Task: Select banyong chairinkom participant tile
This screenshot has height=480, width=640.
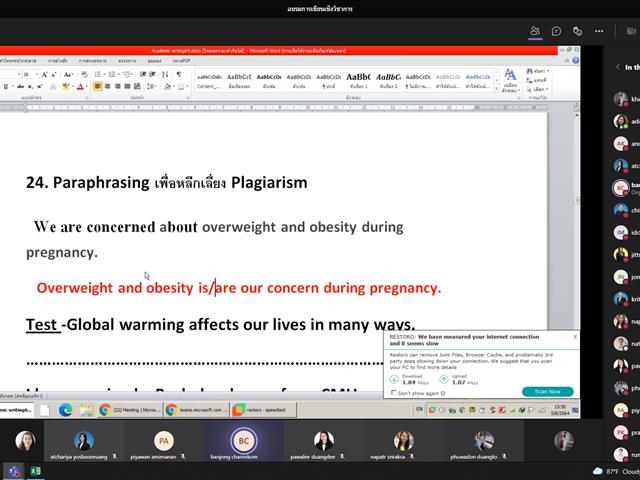Action: point(243,442)
